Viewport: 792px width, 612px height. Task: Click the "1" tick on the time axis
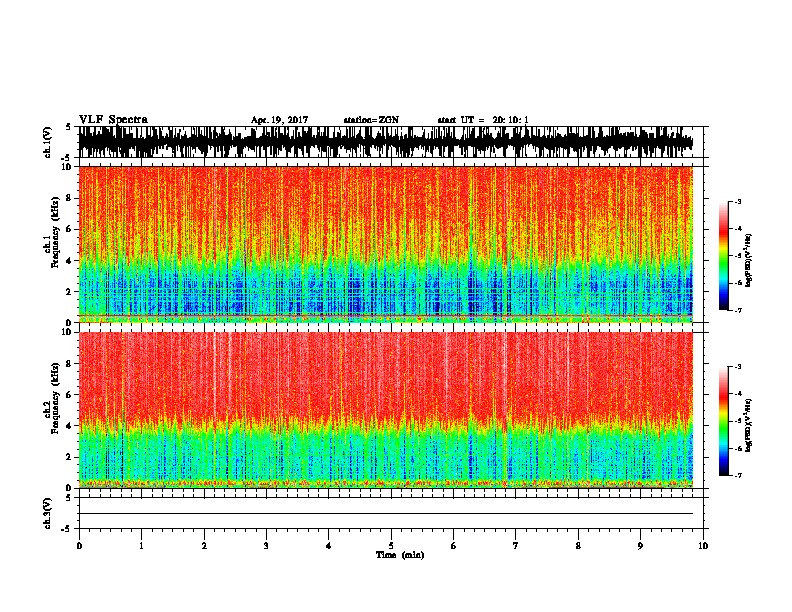tap(141, 546)
